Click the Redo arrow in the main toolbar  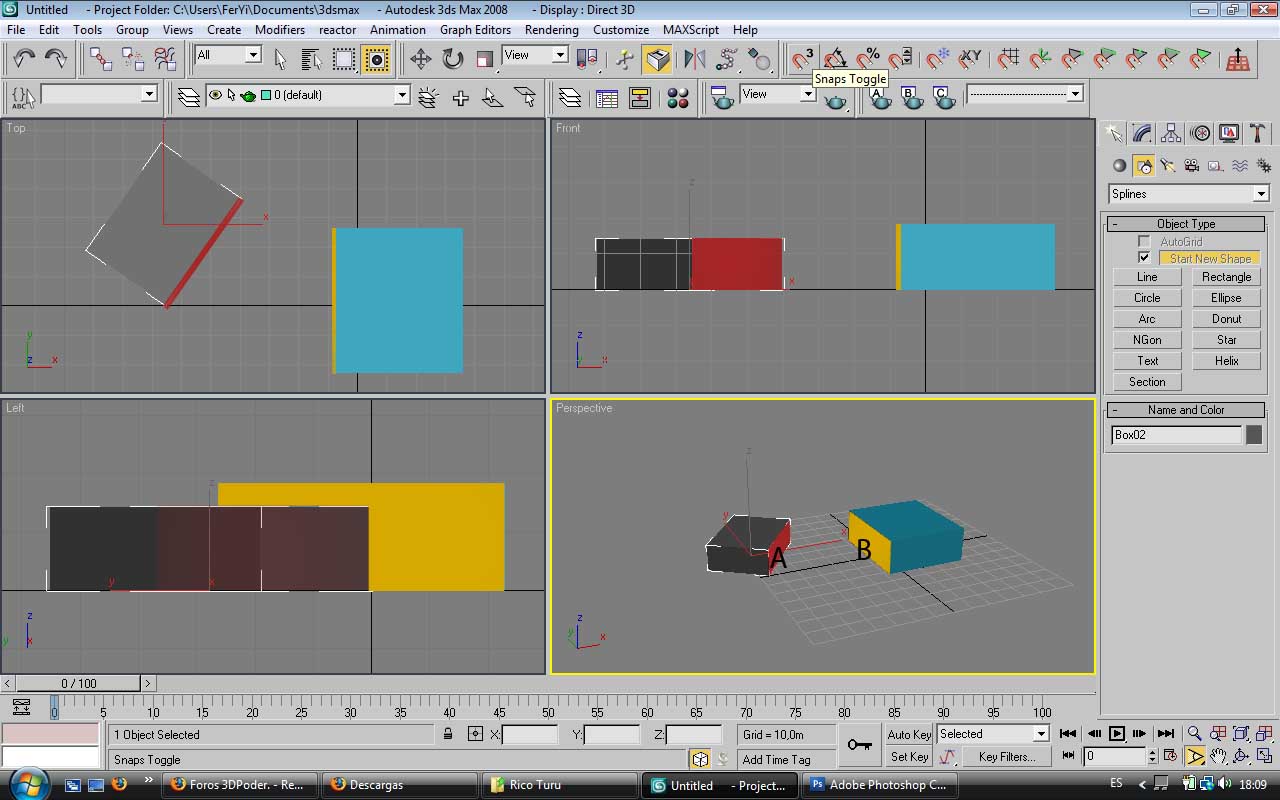(x=56, y=59)
